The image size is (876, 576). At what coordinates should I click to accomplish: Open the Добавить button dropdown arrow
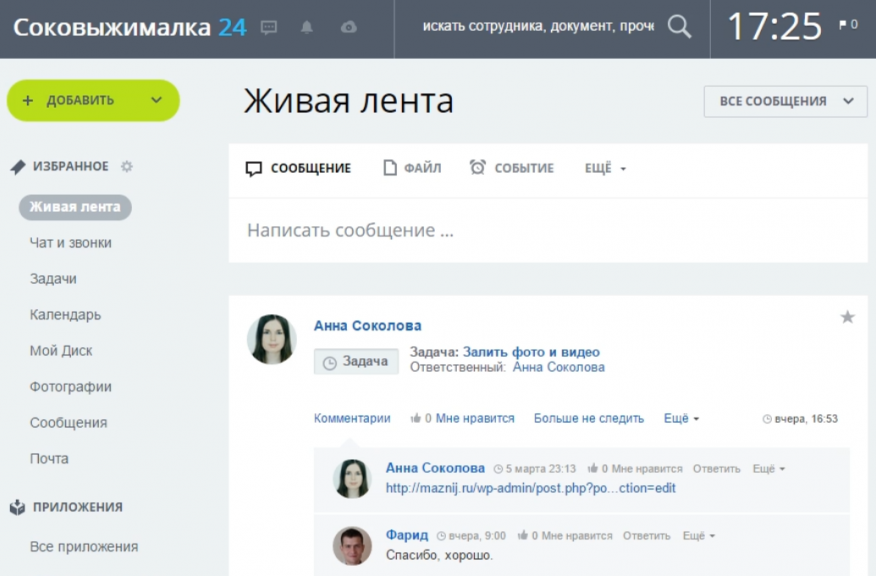pos(156,100)
